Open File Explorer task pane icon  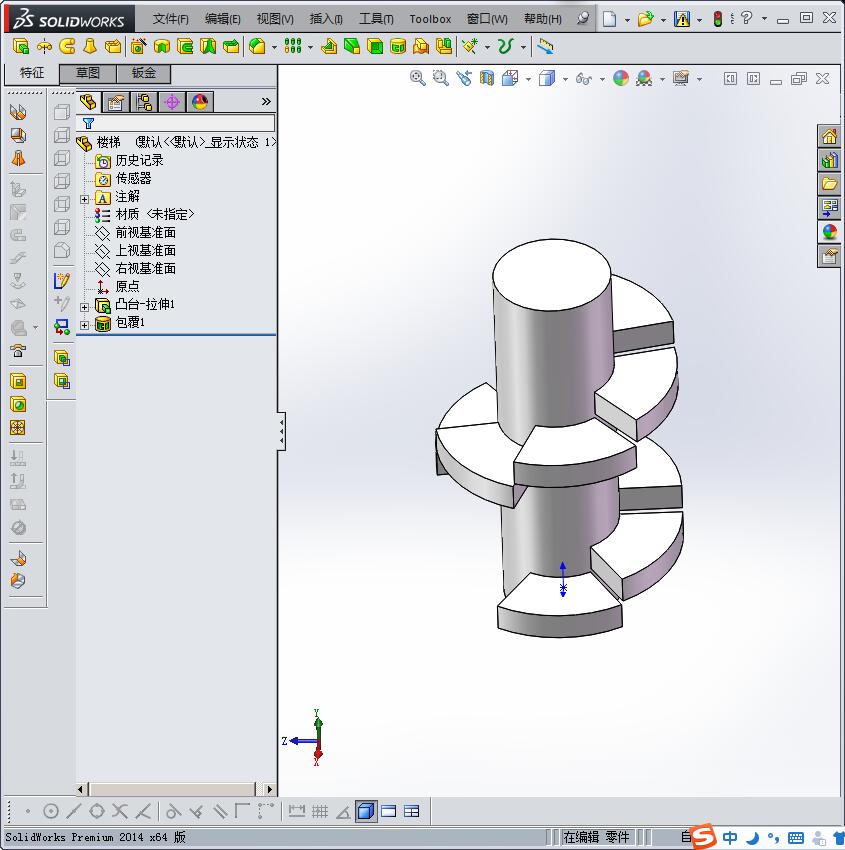coord(829,184)
